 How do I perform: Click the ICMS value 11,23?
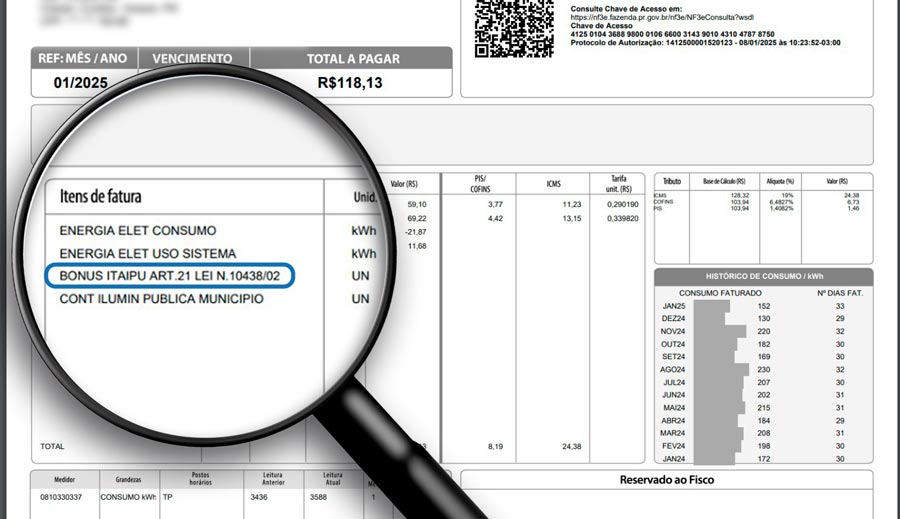click(x=572, y=204)
